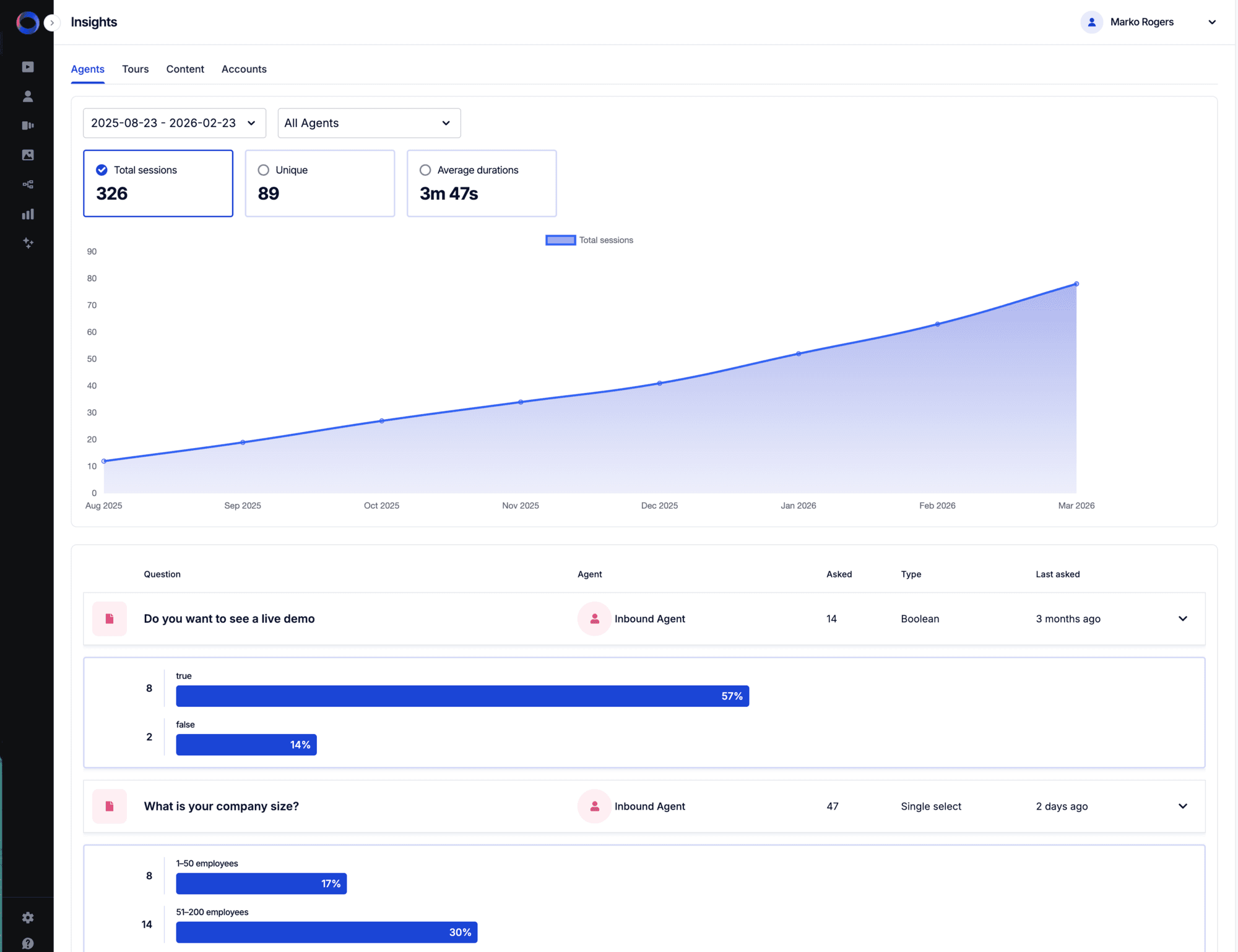Open the All Agents filter dropdown
The height and width of the screenshot is (952, 1238).
coord(369,123)
